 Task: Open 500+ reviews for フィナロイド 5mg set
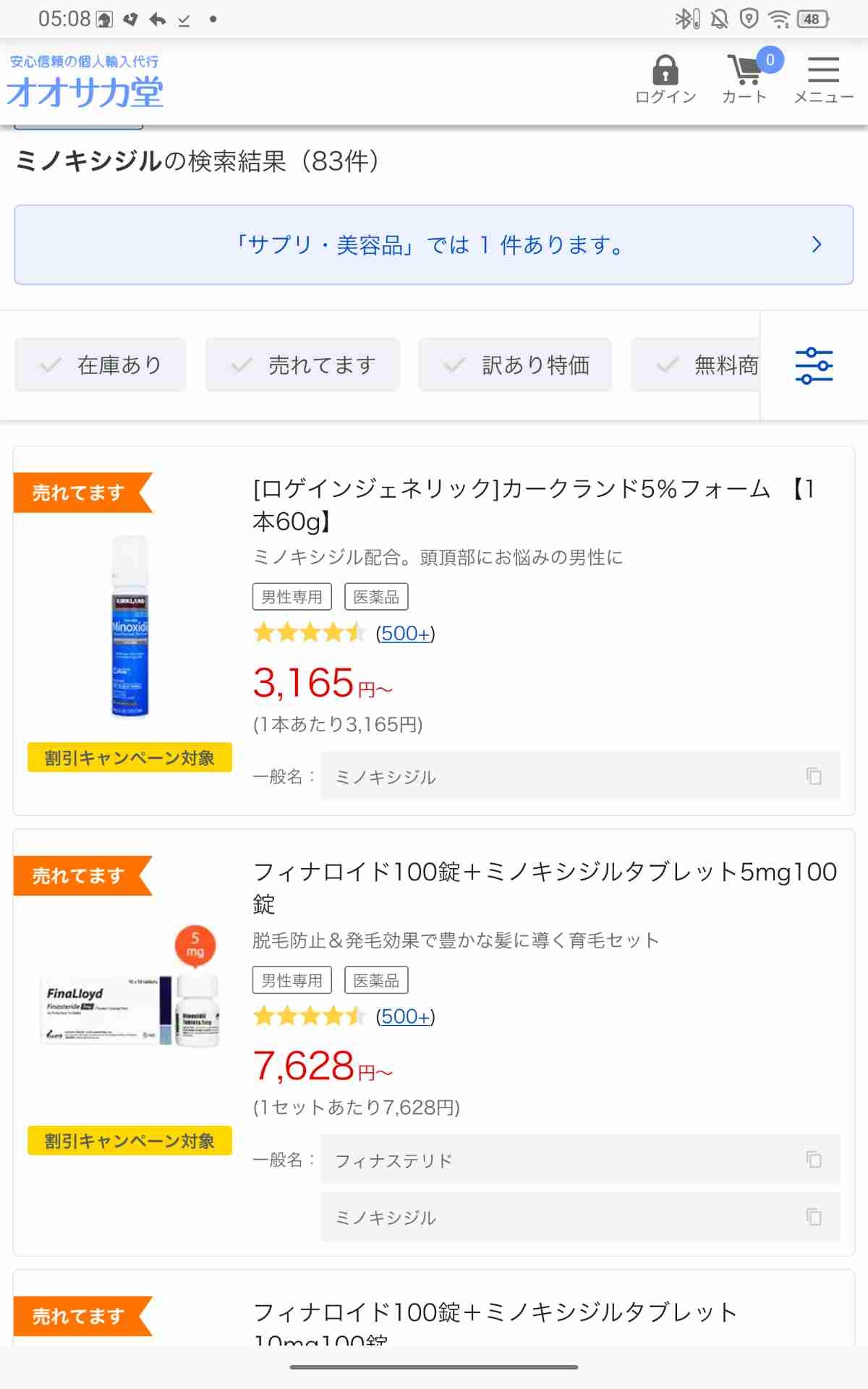(405, 1017)
